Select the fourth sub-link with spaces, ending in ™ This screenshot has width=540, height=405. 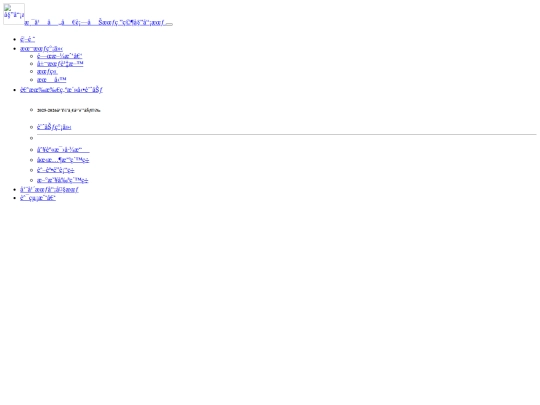click(52, 80)
